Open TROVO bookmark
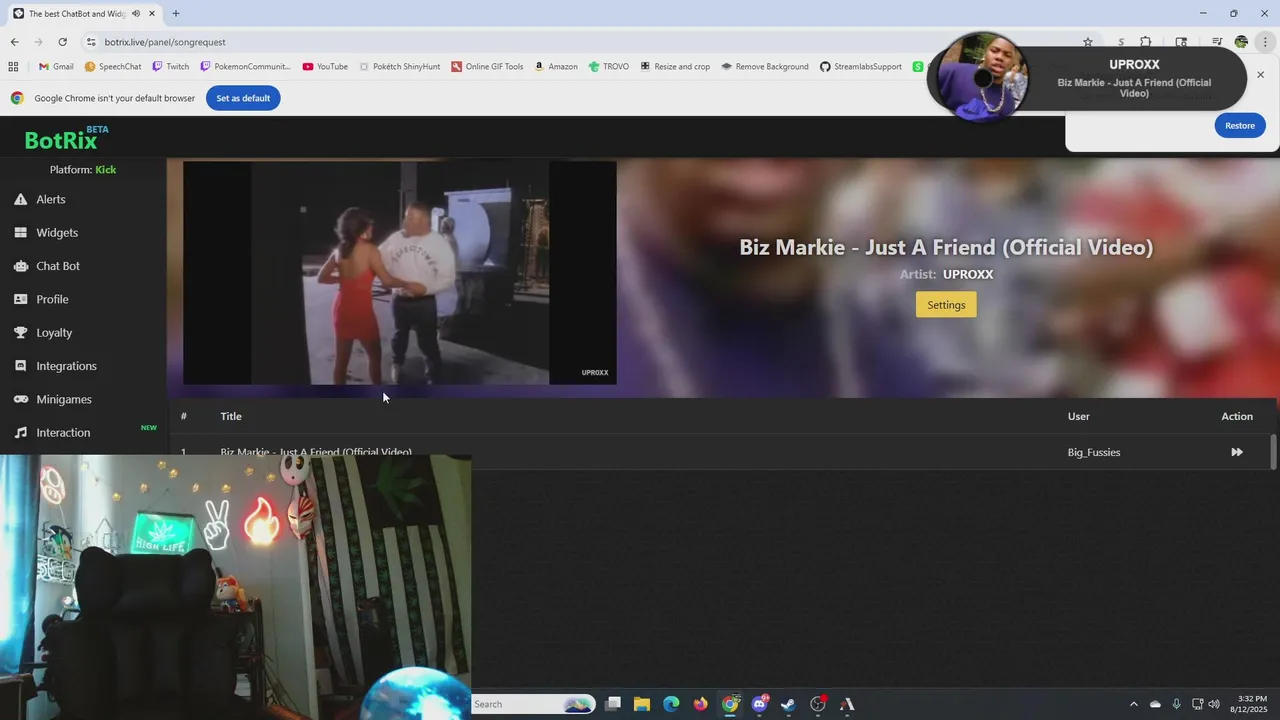 point(609,67)
